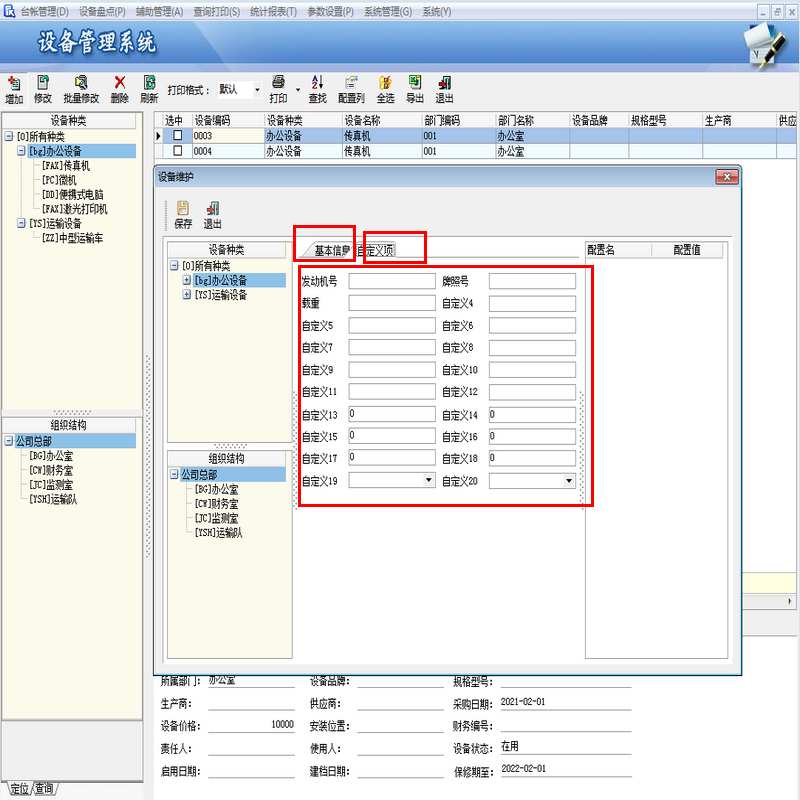Screen dimensions: 800x800
Task: Click horizontal scrollbar right arrow
Action: coord(789,601)
